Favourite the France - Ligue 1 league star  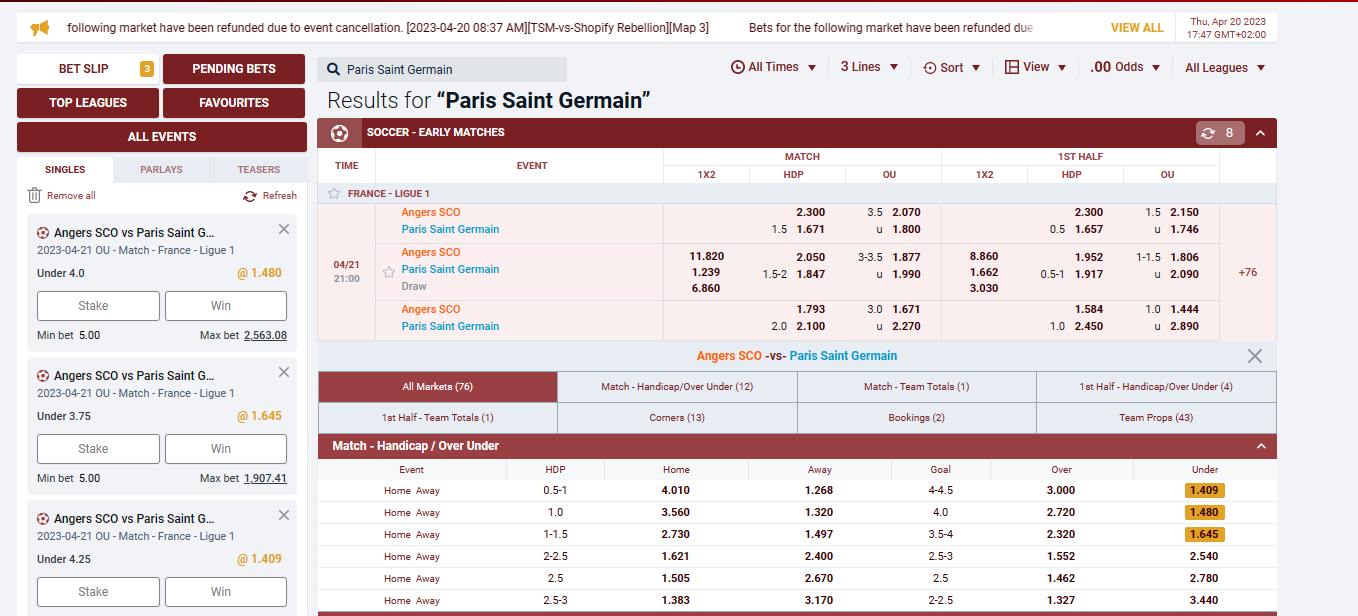point(334,194)
